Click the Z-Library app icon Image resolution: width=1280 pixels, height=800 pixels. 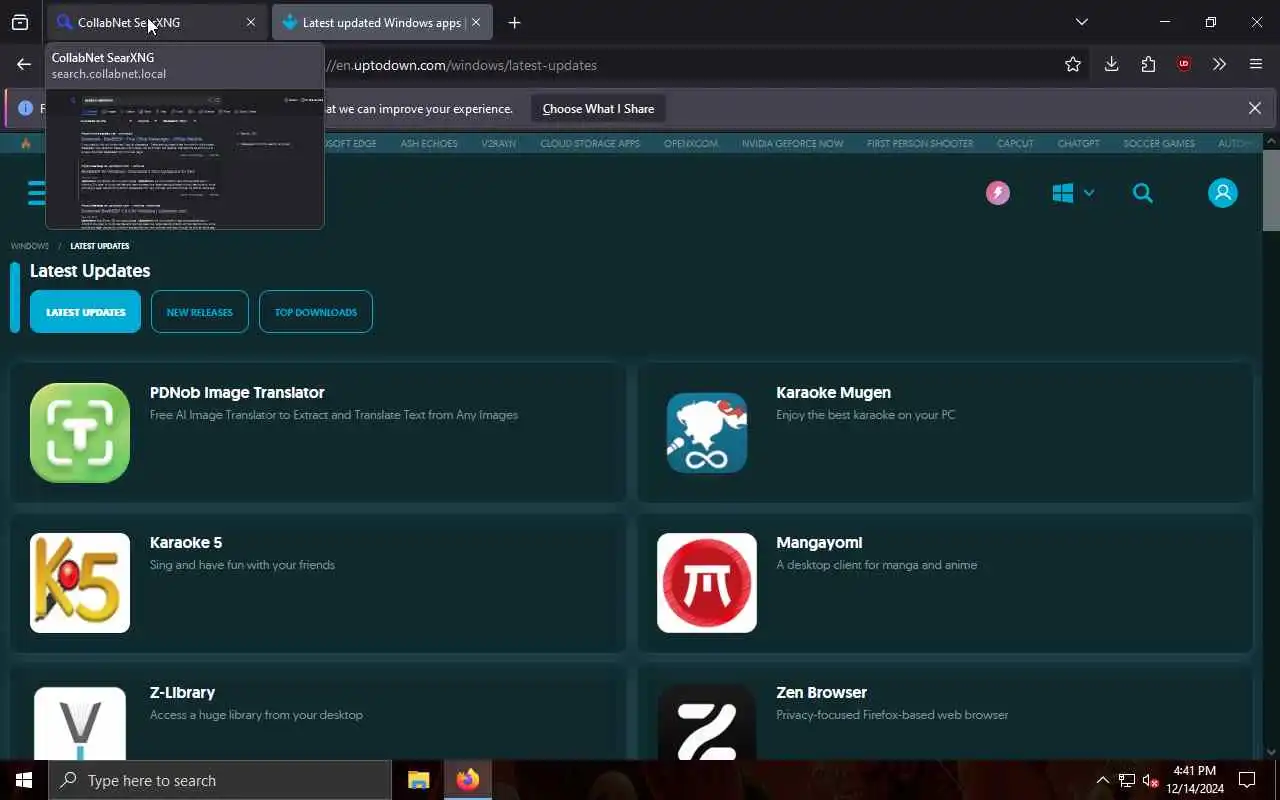click(80, 721)
